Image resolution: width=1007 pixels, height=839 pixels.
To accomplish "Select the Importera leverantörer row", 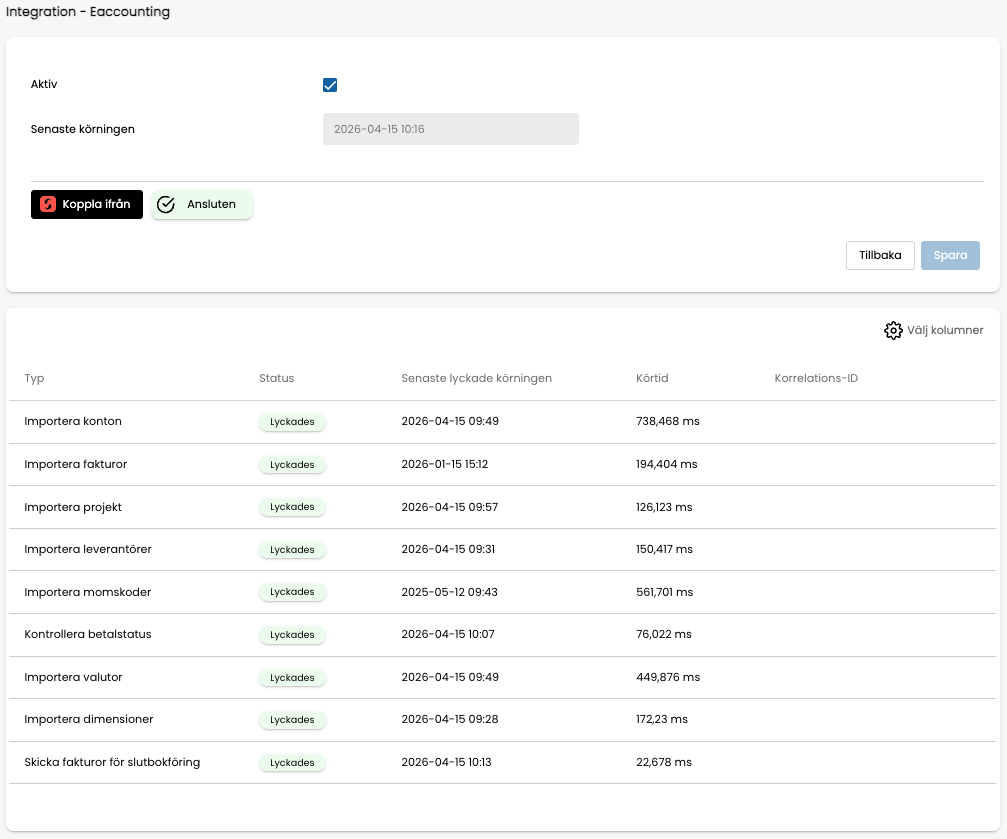I will point(502,549).
